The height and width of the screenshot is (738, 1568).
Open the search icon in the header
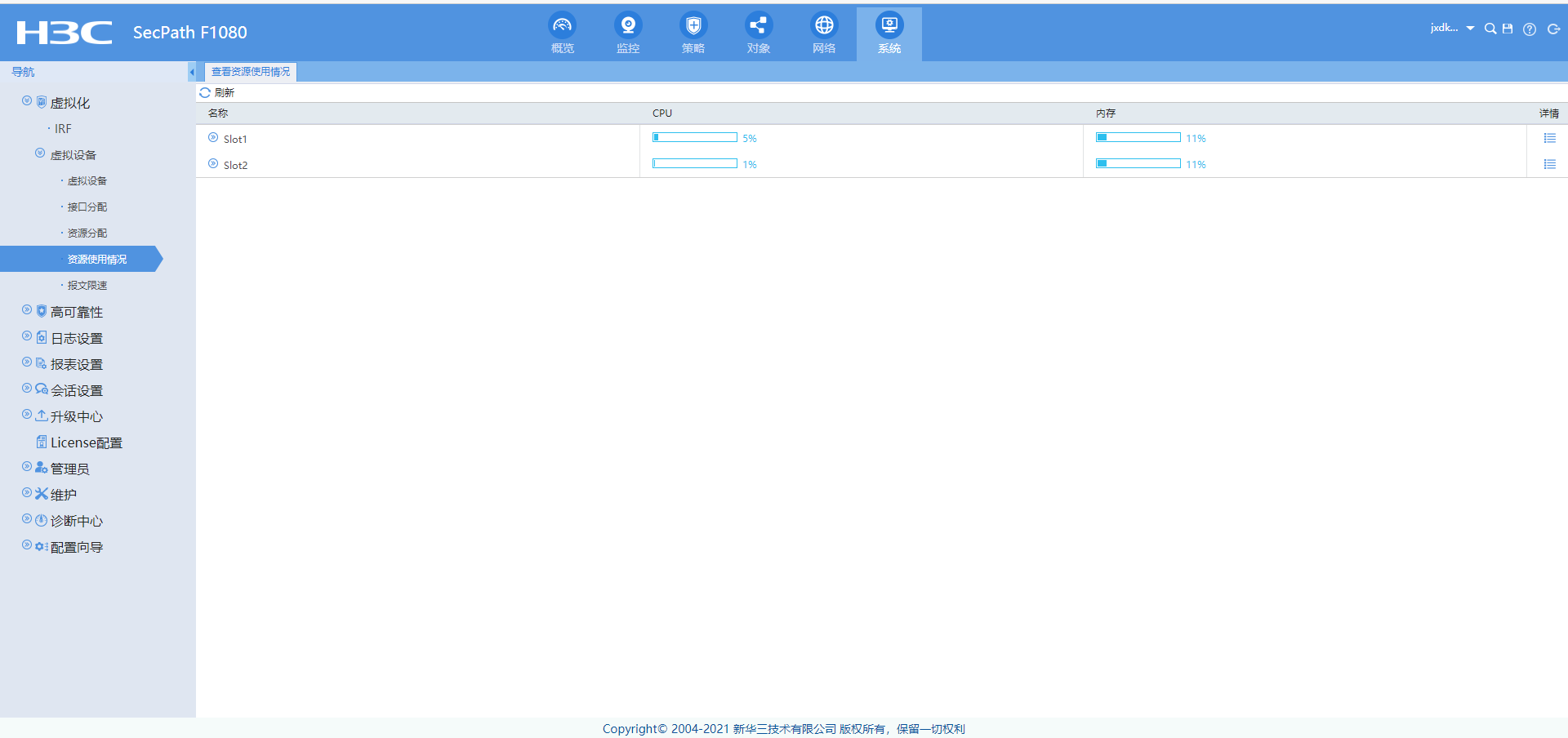[x=1490, y=29]
